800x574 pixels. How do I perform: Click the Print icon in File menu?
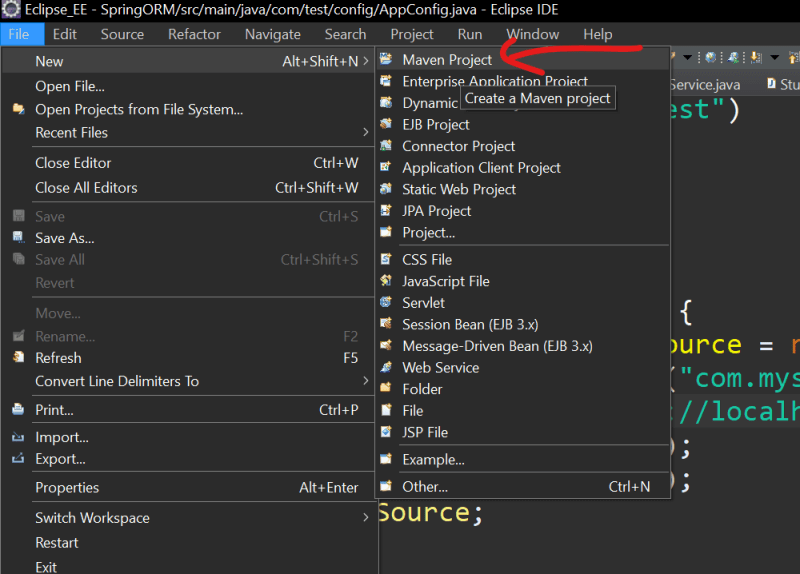coord(18,409)
